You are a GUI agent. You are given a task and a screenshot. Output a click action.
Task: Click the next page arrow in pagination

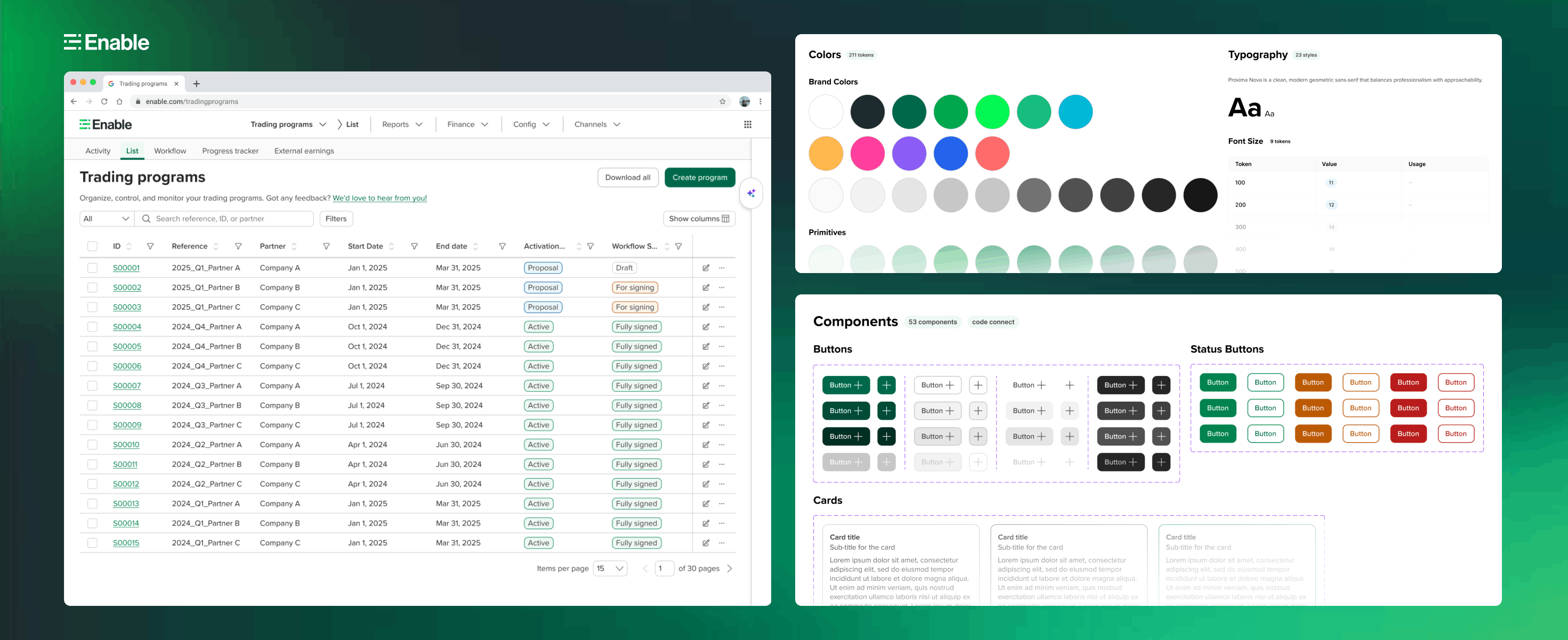730,567
